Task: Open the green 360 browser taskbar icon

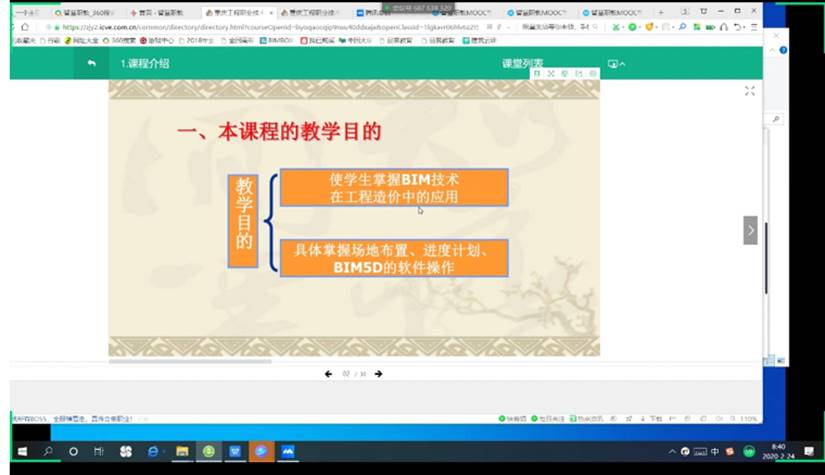Action: coord(209,451)
